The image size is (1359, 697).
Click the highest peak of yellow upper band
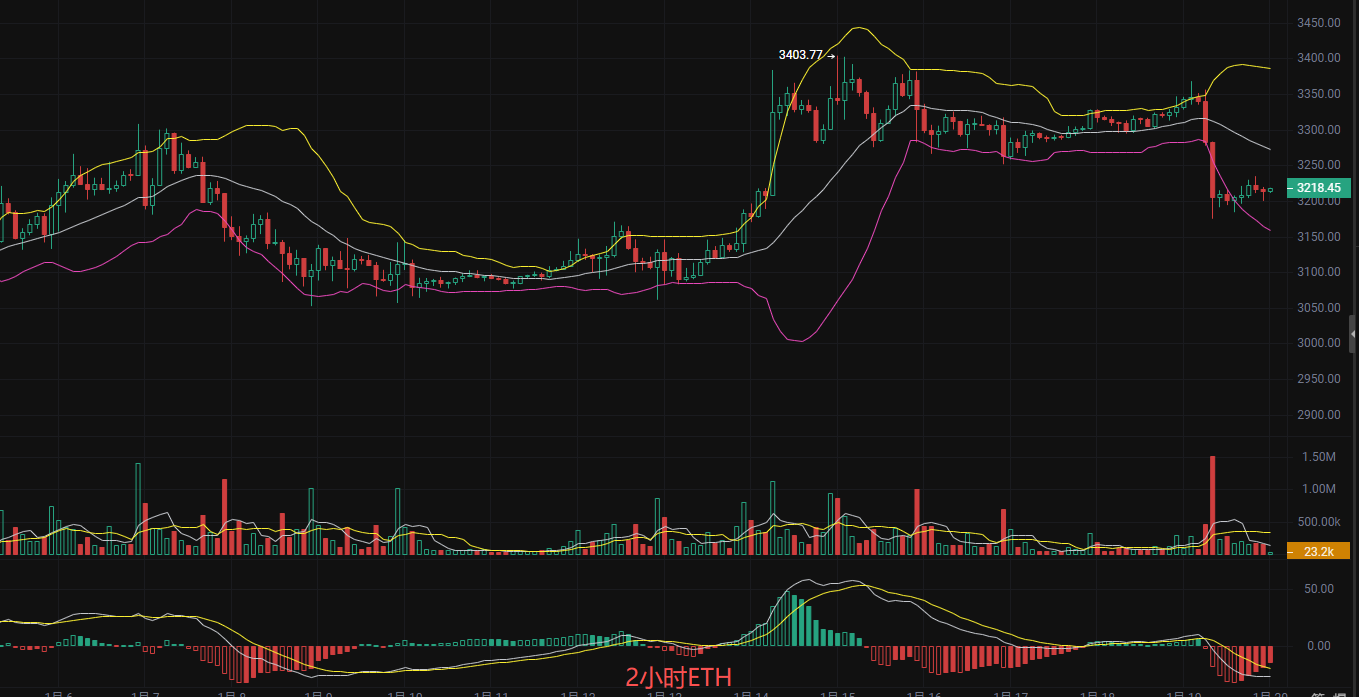tap(858, 28)
